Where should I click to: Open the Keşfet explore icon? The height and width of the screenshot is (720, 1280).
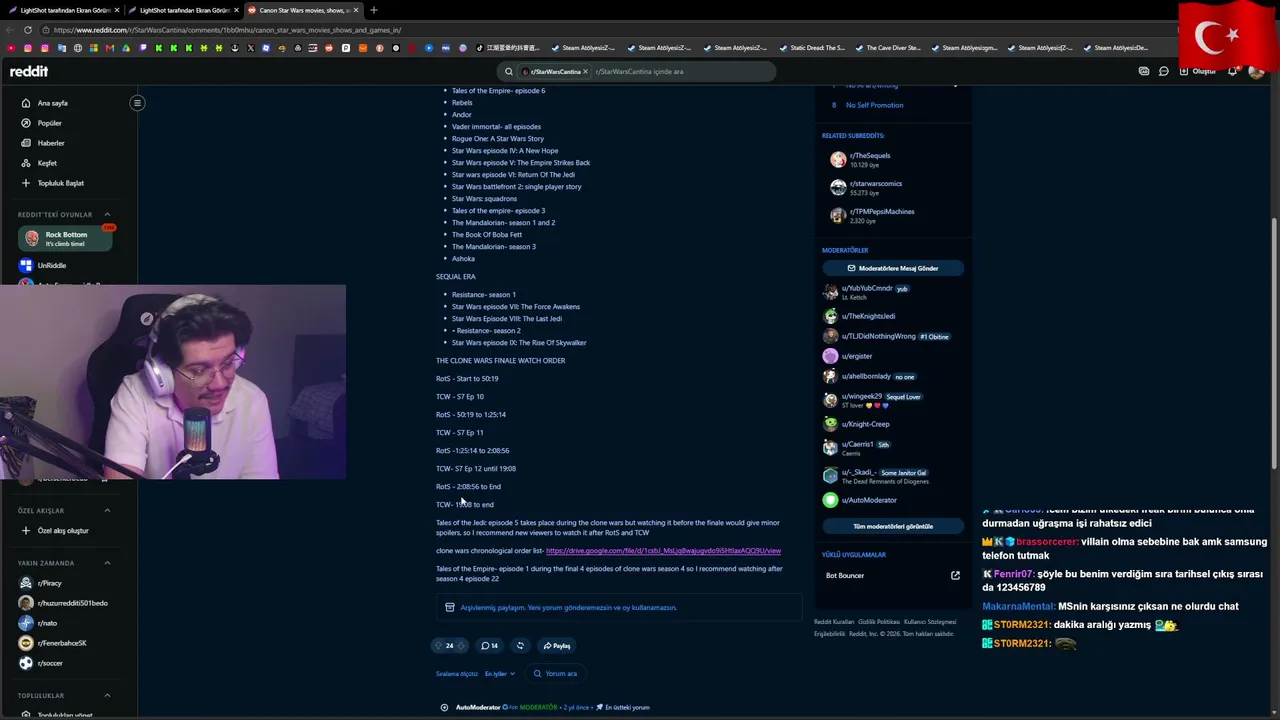[26, 163]
